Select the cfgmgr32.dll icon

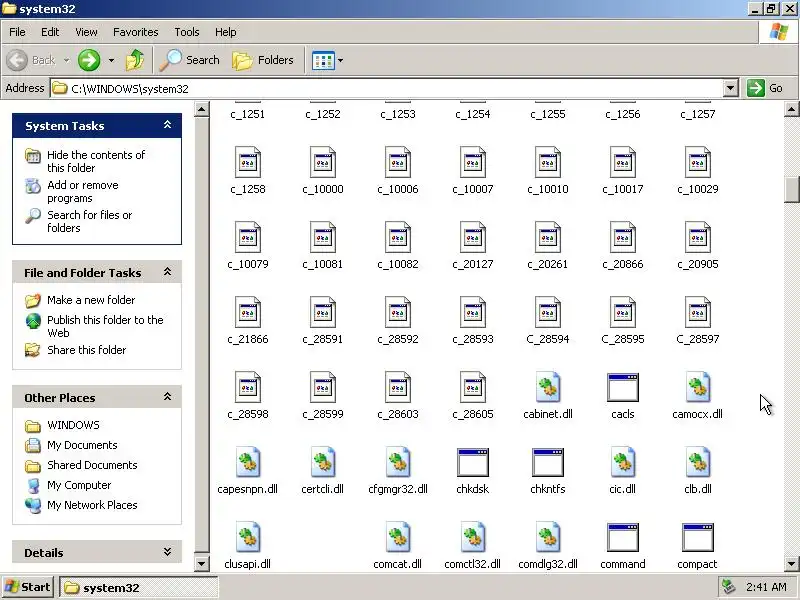click(x=397, y=462)
